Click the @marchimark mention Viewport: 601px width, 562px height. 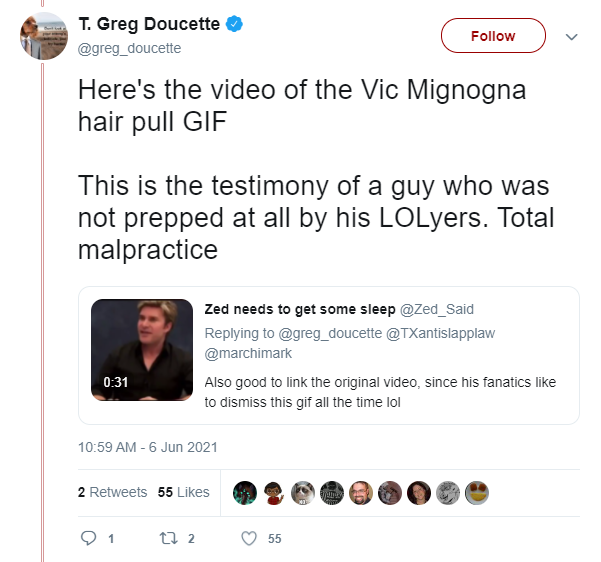point(248,353)
